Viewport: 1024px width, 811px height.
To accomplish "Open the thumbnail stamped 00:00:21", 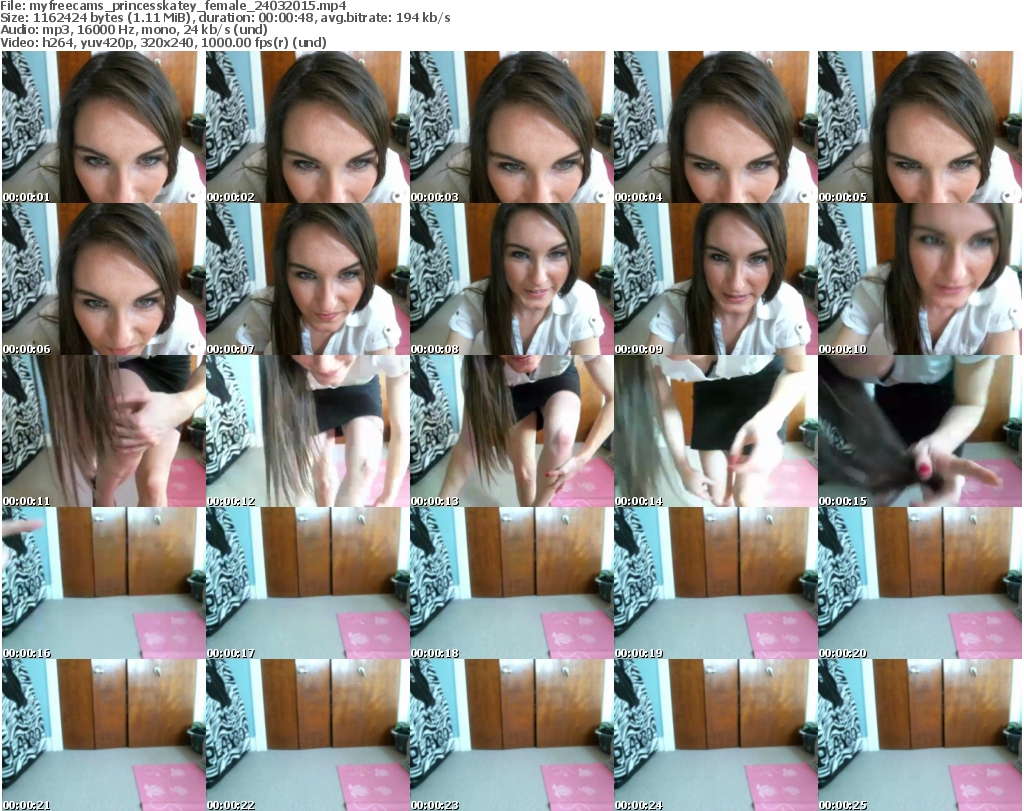I will pyautogui.click(x=104, y=735).
